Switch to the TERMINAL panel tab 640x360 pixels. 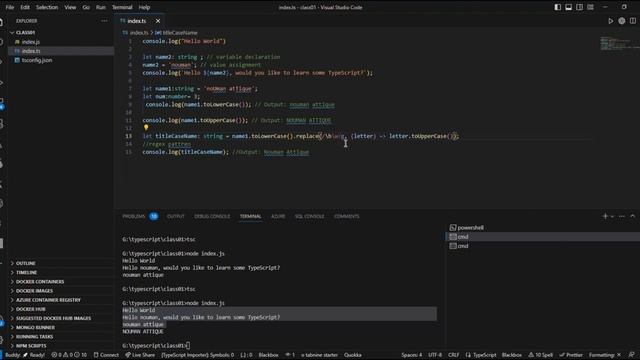pos(250,216)
